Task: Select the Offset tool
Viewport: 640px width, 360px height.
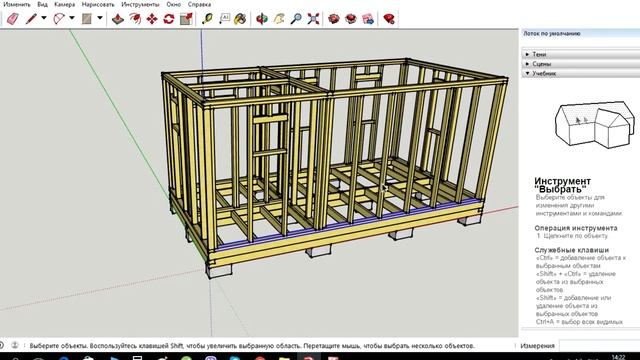Action: click(135, 19)
